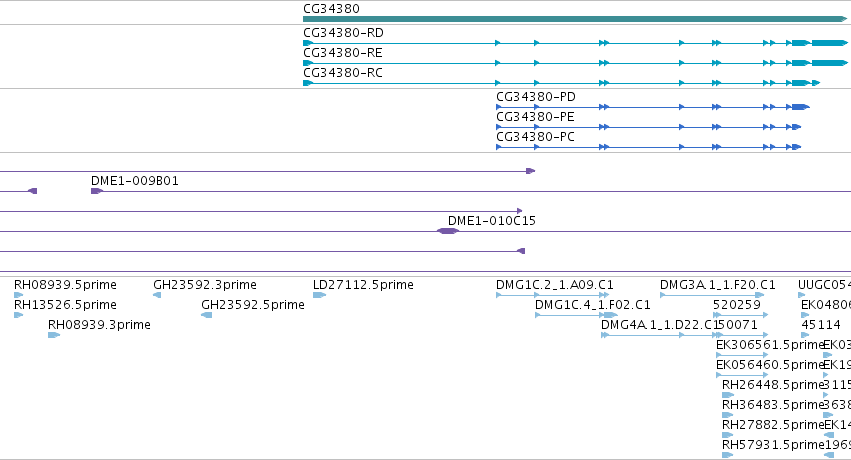Click the RH08939.5prime EST arrow
The image size is (851, 460).
pos(18,295)
